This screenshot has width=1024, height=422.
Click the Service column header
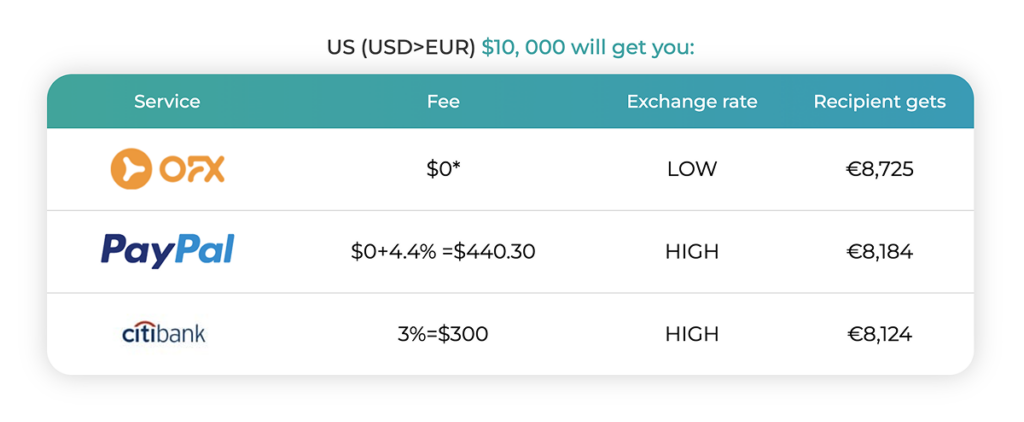pos(167,102)
